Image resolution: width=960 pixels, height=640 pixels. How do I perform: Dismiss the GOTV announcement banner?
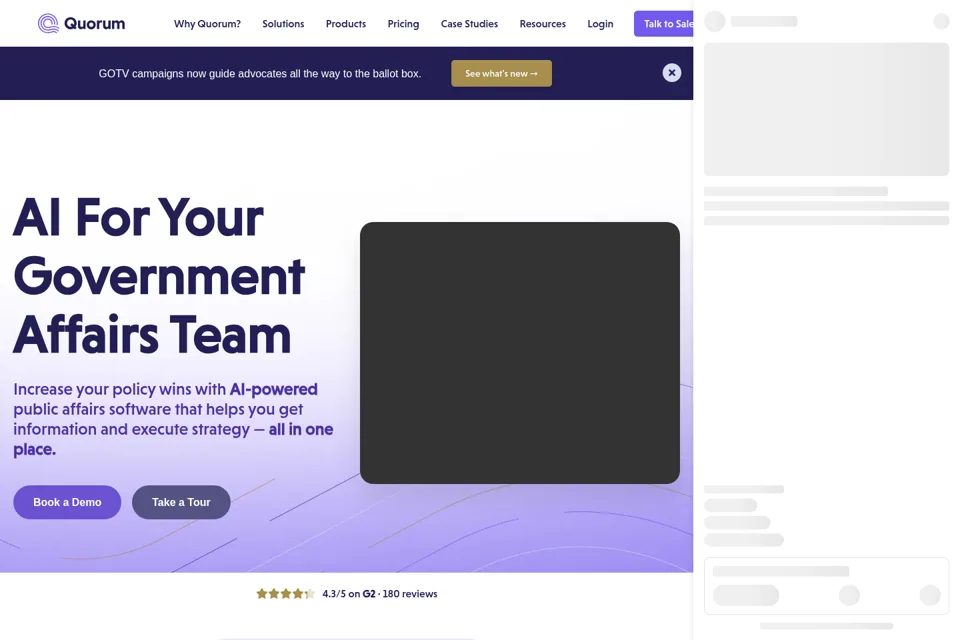point(672,73)
